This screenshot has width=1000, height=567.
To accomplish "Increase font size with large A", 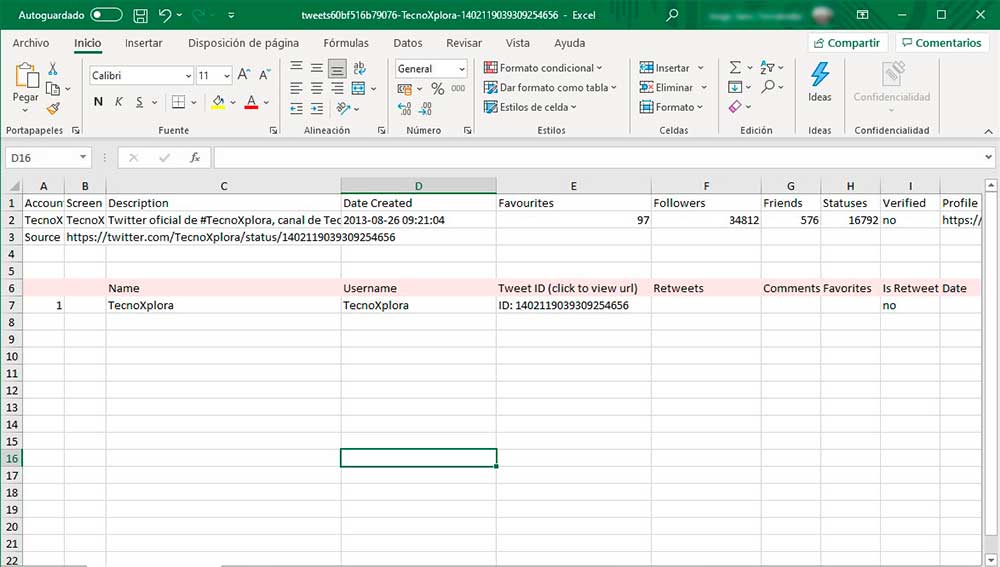I will [244, 75].
